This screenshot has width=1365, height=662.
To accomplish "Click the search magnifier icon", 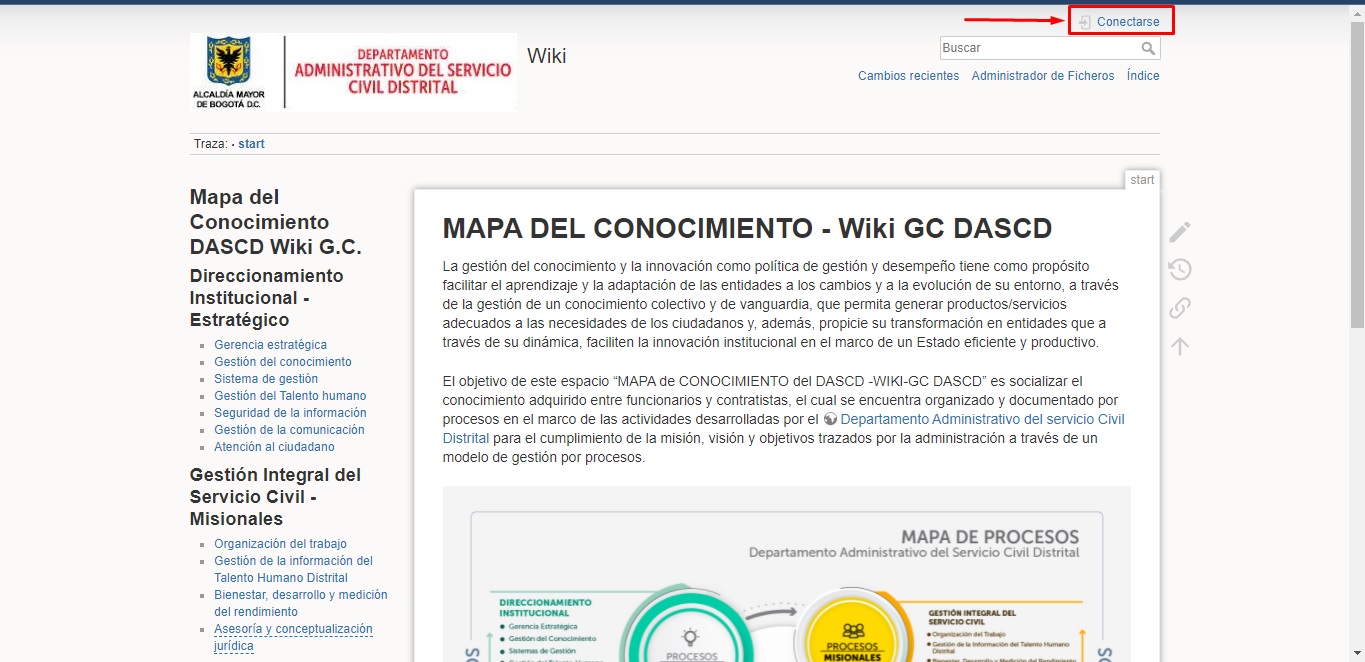I will (x=1149, y=48).
